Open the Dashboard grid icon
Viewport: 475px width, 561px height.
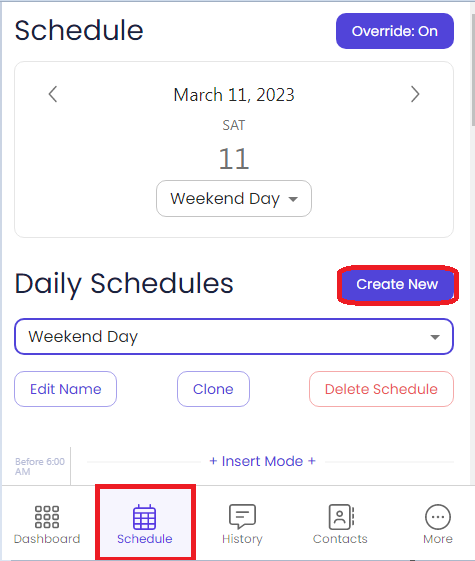coord(47,517)
